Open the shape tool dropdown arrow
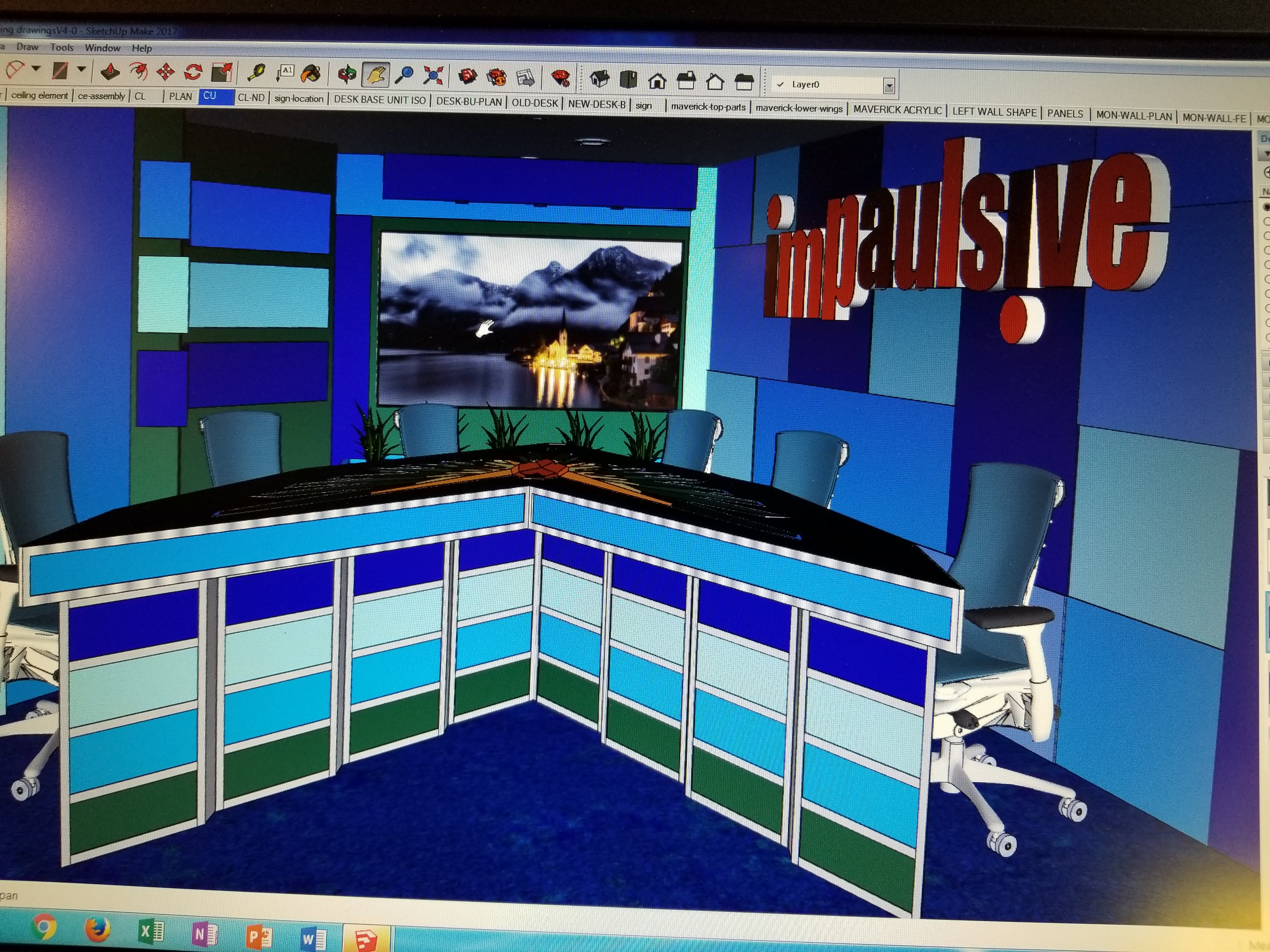Viewport: 1270px width, 952px height. click(x=82, y=70)
